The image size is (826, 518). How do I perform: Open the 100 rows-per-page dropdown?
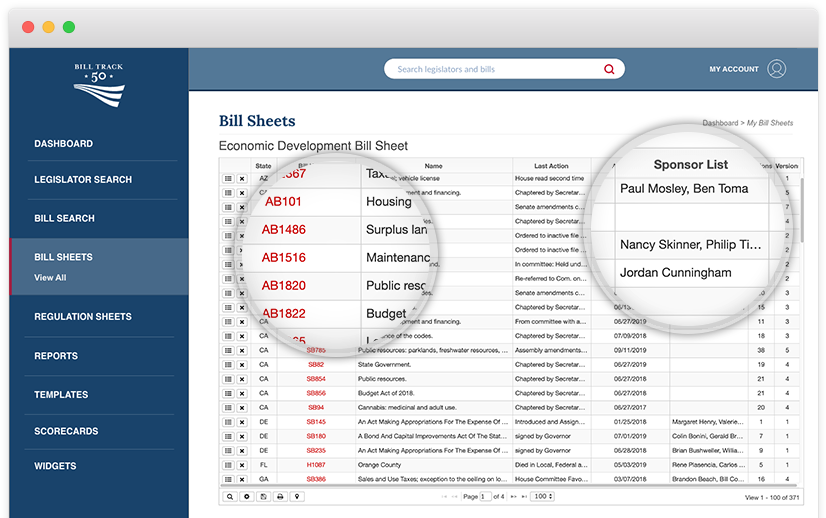[543, 496]
